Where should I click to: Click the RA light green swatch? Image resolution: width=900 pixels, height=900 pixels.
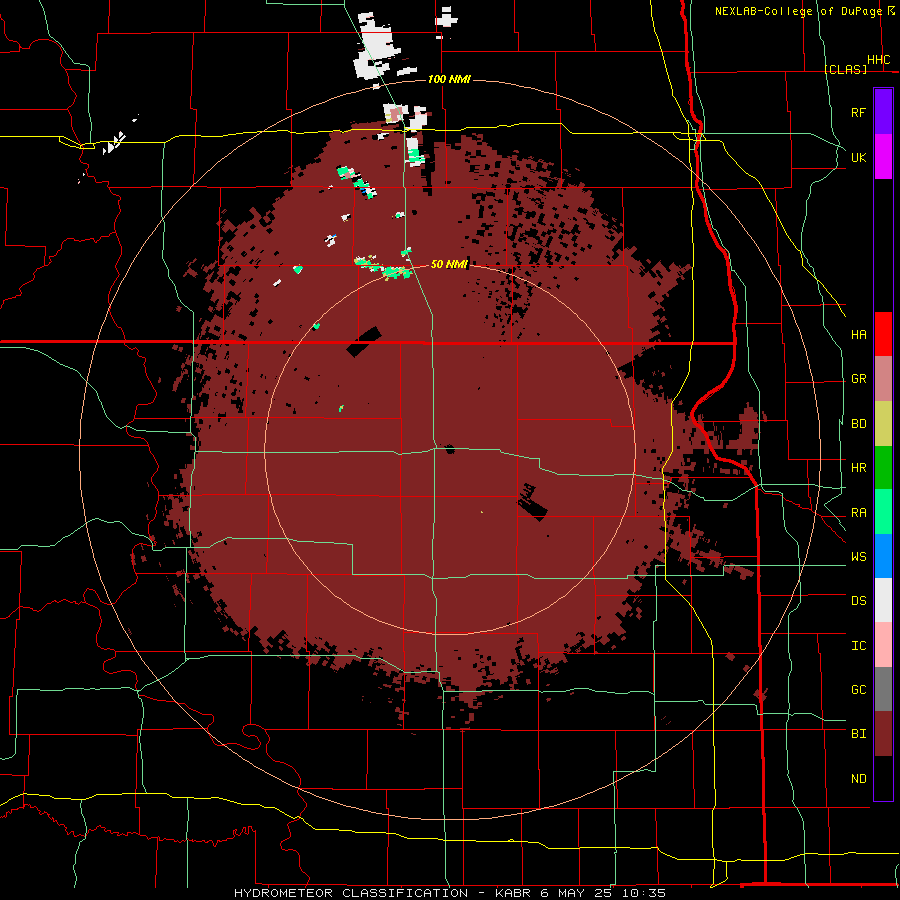pyautogui.click(x=883, y=512)
